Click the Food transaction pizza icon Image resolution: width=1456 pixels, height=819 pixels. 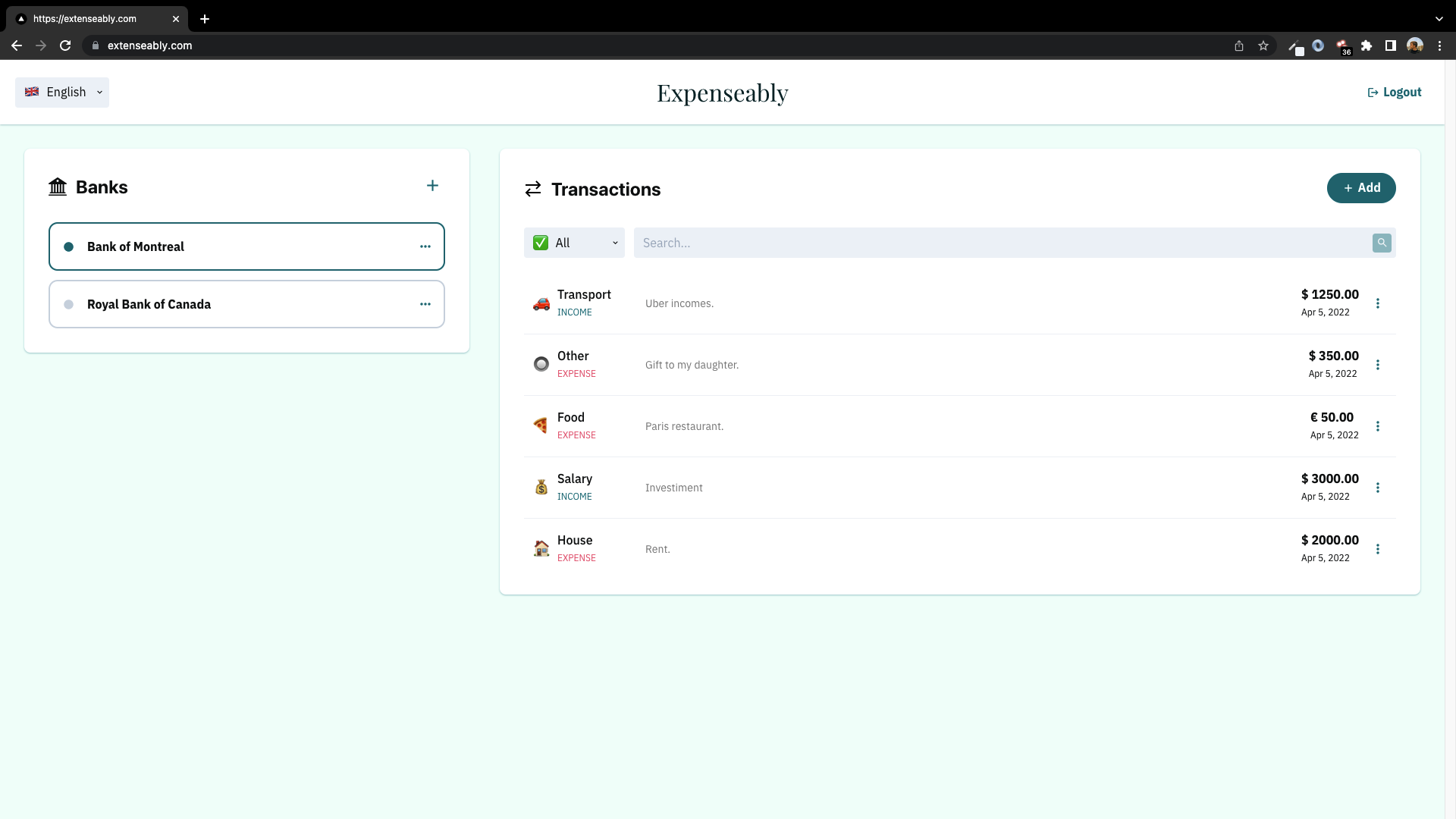point(541,425)
